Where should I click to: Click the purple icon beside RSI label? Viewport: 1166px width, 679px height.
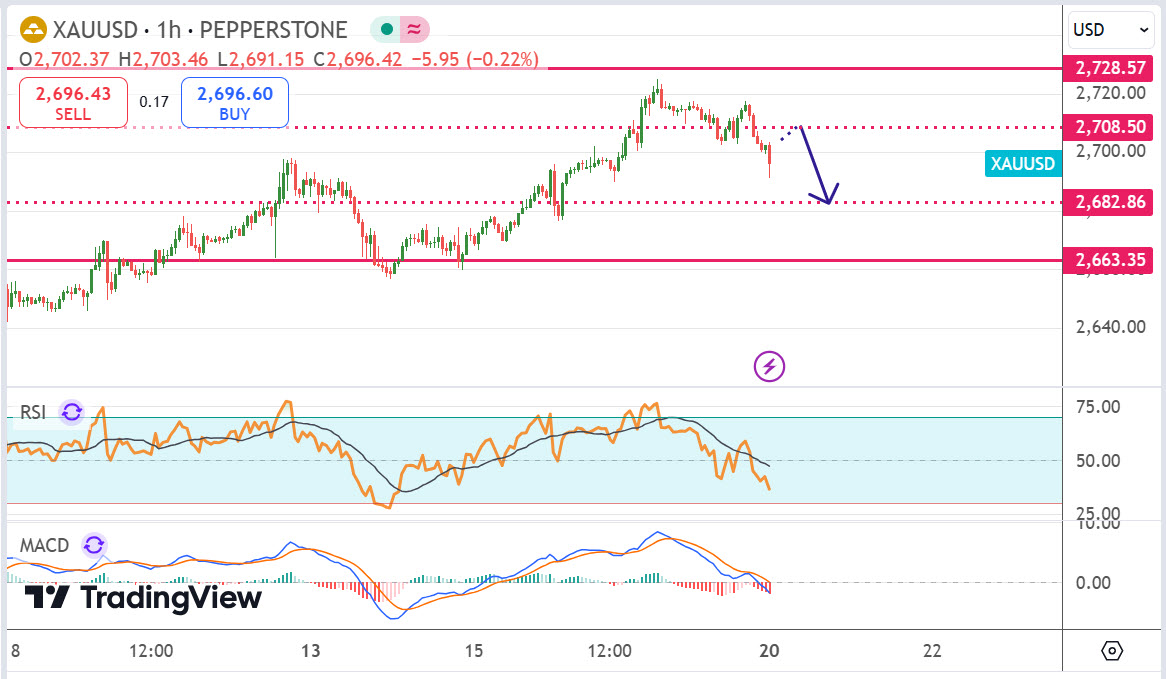coord(71,412)
